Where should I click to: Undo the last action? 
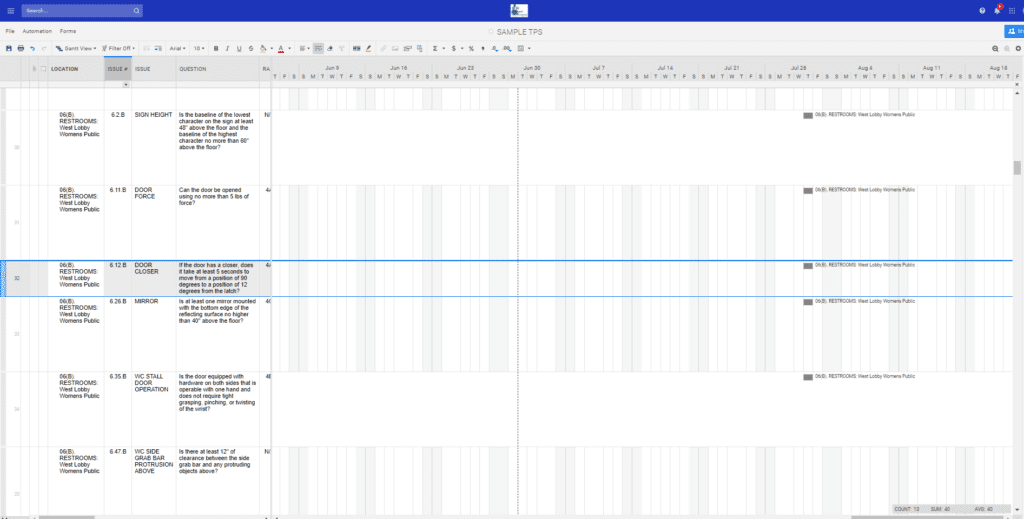(x=32, y=48)
